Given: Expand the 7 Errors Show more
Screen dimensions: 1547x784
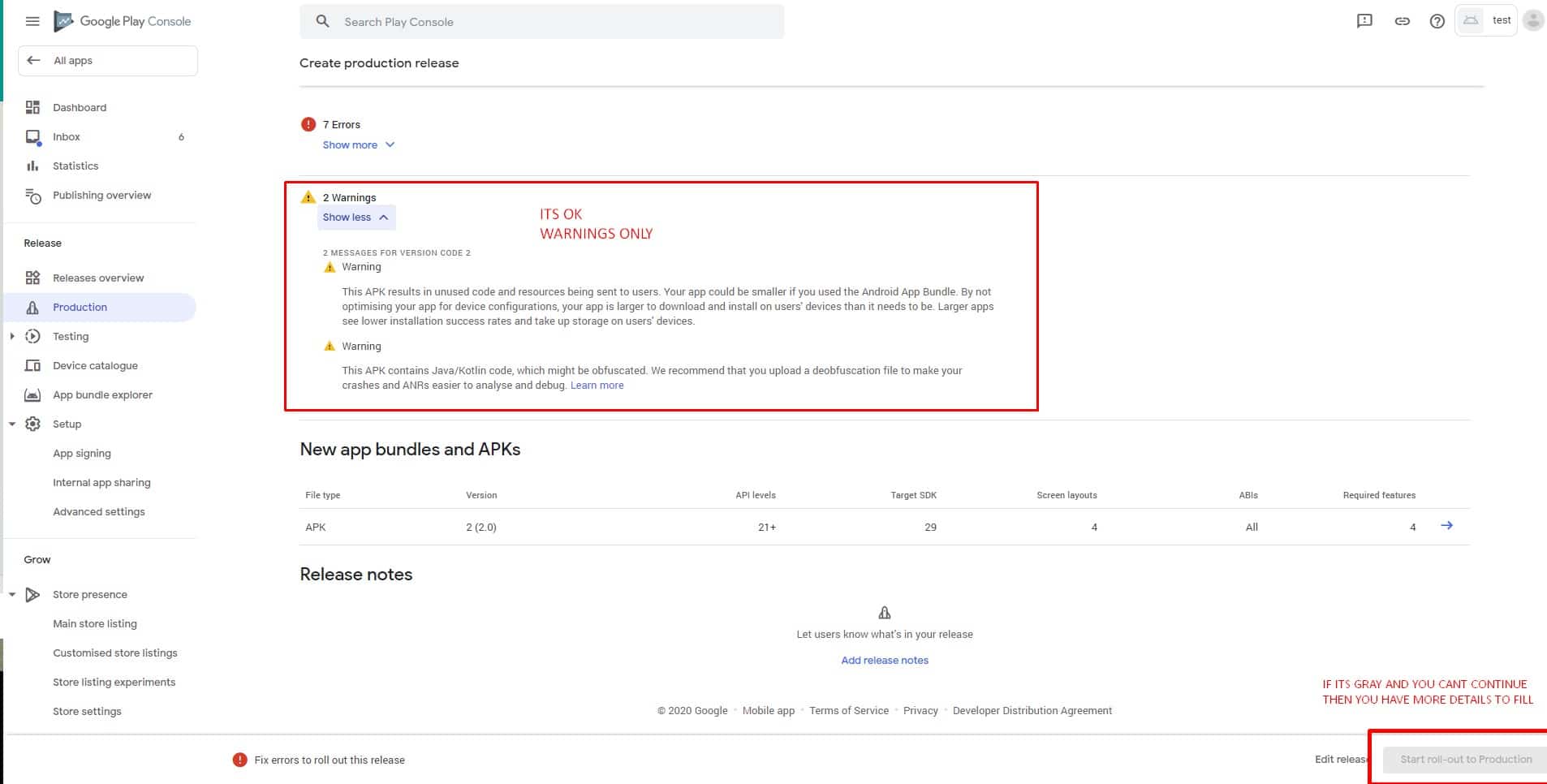Looking at the screenshot, I should click(358, 144).
